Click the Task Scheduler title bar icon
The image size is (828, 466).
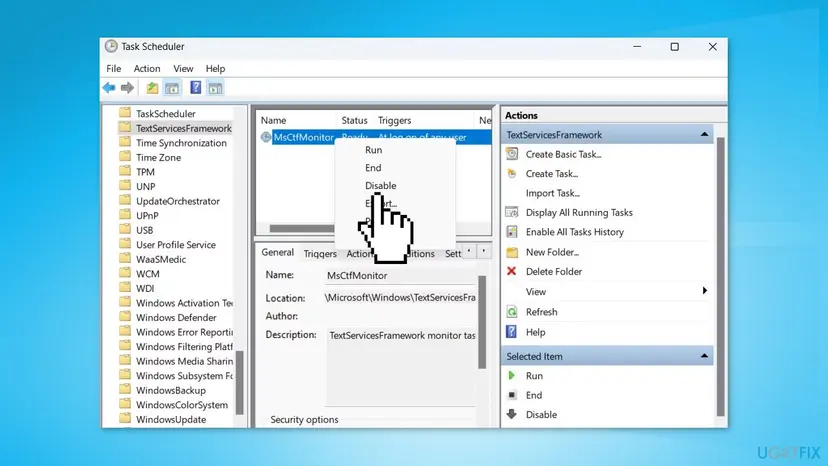coord(111,46)
